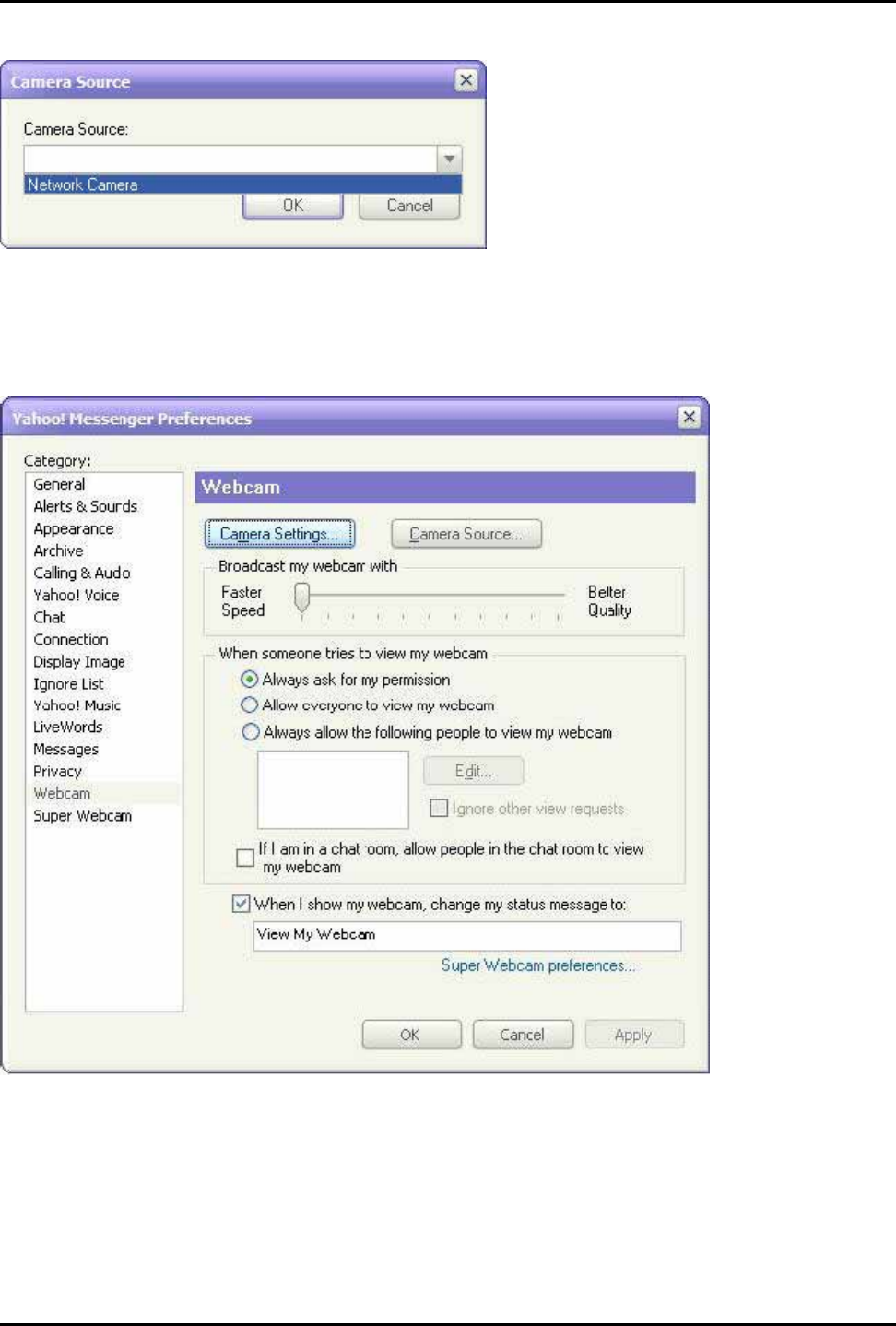Select Alerts & Sounds category
Image resolution: width=896 pixels, height=1326 pixels.
[85, 506]
